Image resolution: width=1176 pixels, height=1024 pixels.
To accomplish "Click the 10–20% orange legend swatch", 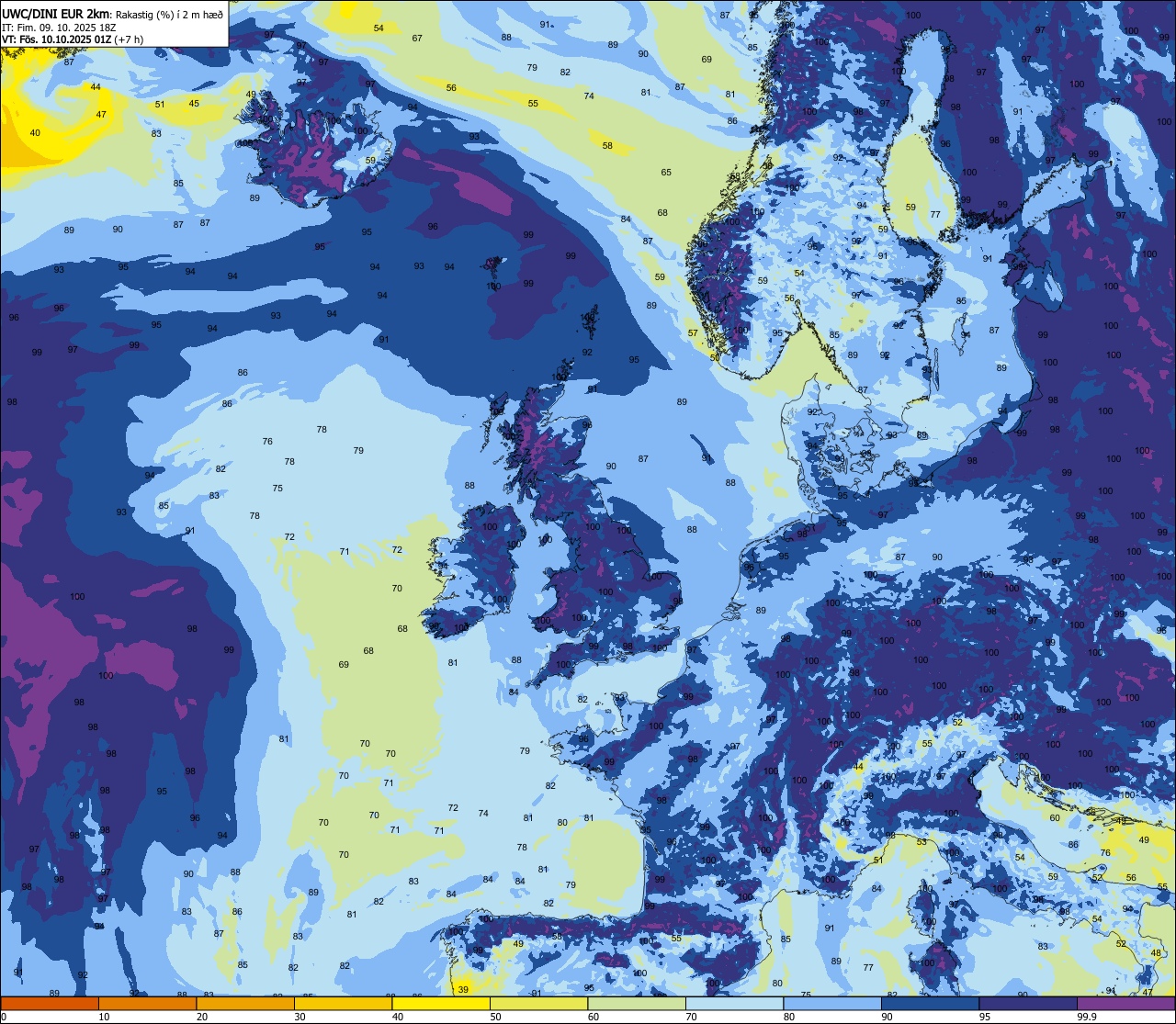I will (x=147, y=1003).
